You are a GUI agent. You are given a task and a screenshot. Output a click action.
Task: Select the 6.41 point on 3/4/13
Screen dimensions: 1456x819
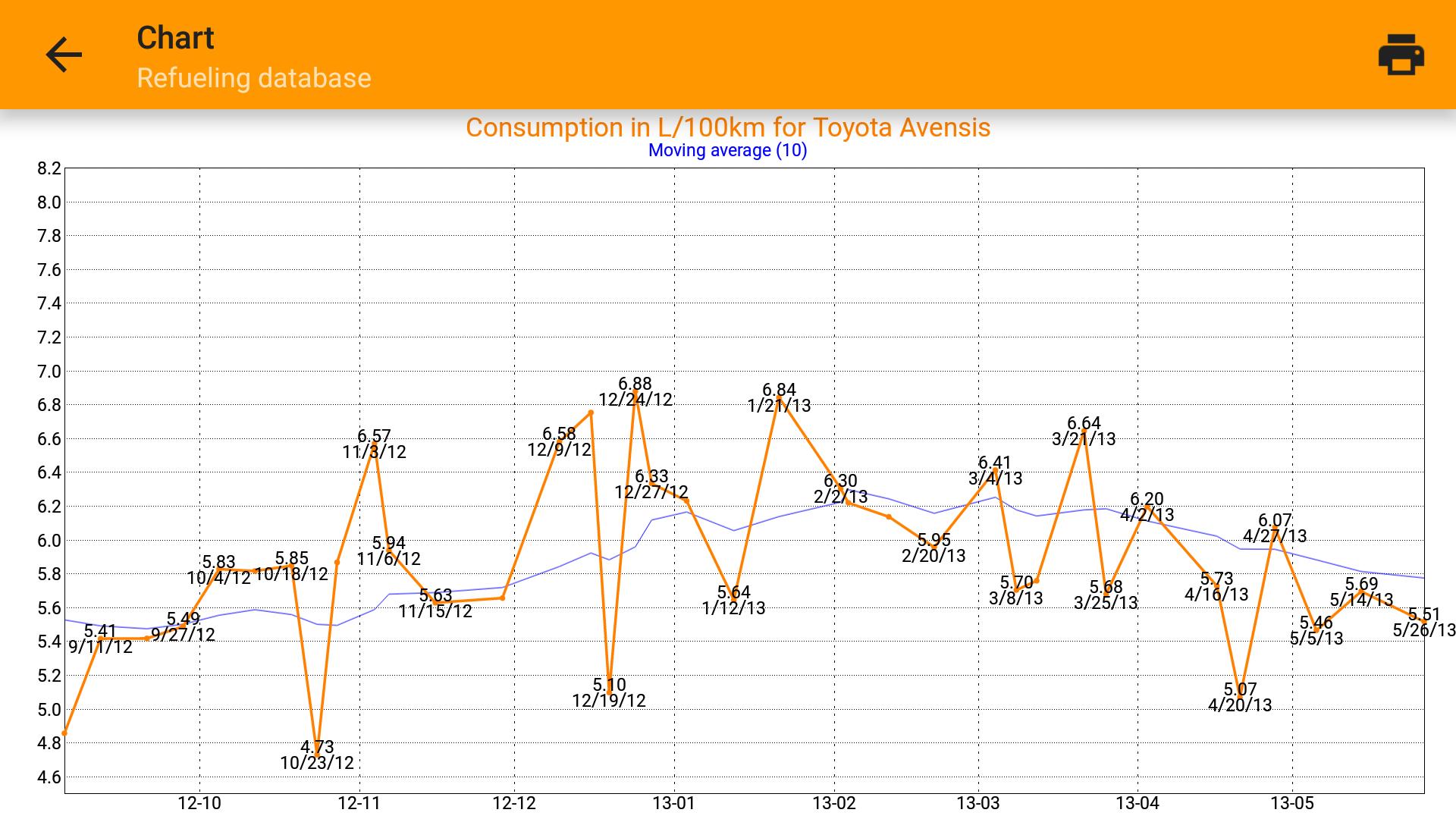click(995, 470)
